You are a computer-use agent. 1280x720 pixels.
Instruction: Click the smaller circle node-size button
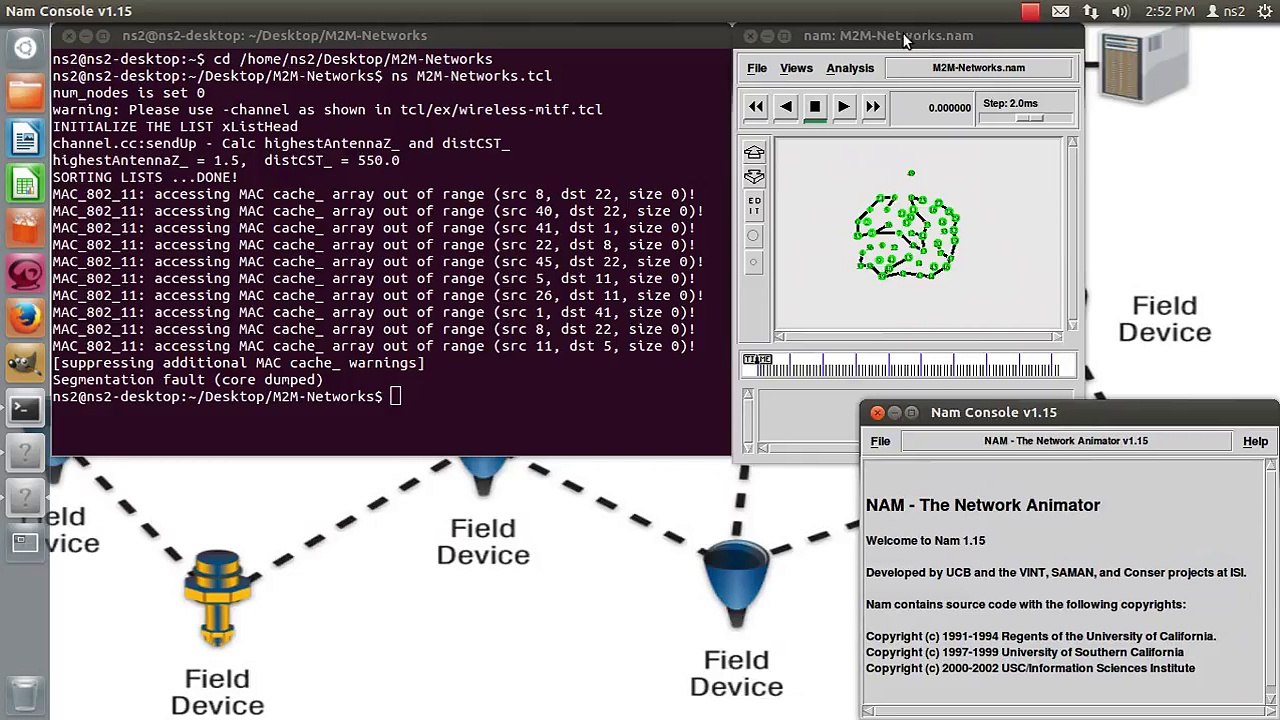tap(754, 263)
